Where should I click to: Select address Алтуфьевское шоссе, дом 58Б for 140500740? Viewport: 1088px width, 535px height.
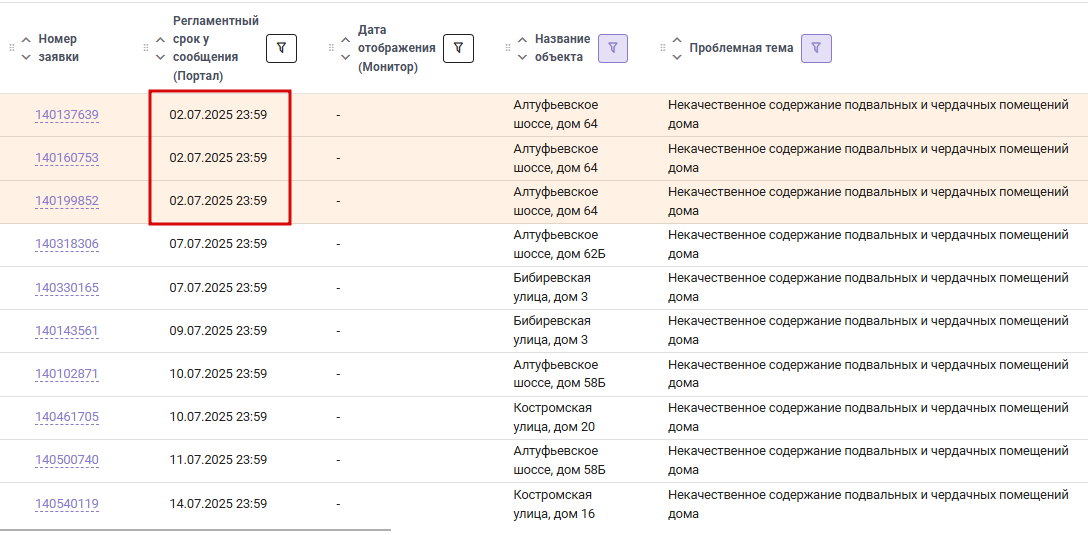559,460
